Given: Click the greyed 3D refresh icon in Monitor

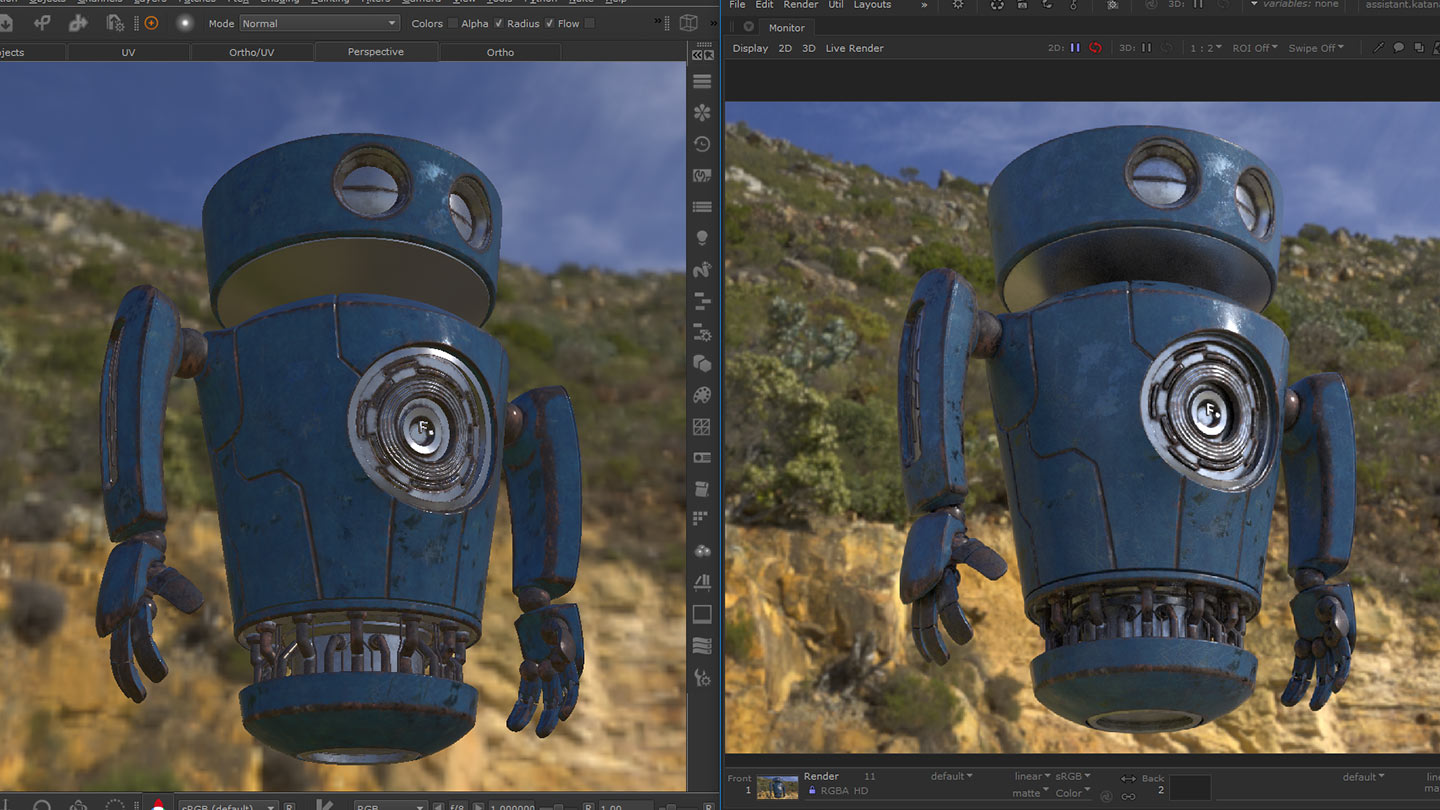Looking at the screenshot, I should (x=1166, y=48).
